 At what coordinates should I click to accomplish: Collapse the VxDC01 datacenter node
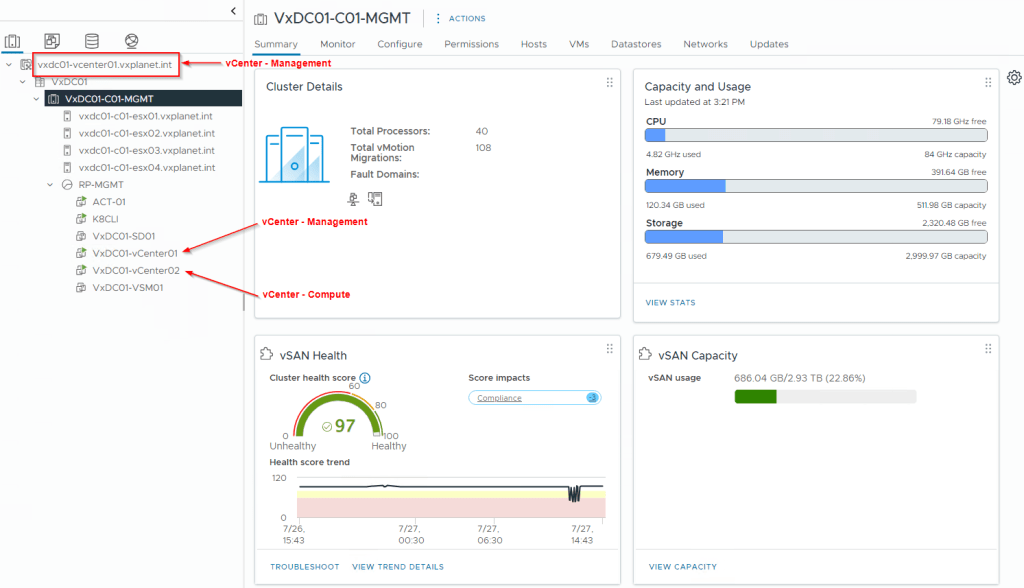tap(23, 82)
